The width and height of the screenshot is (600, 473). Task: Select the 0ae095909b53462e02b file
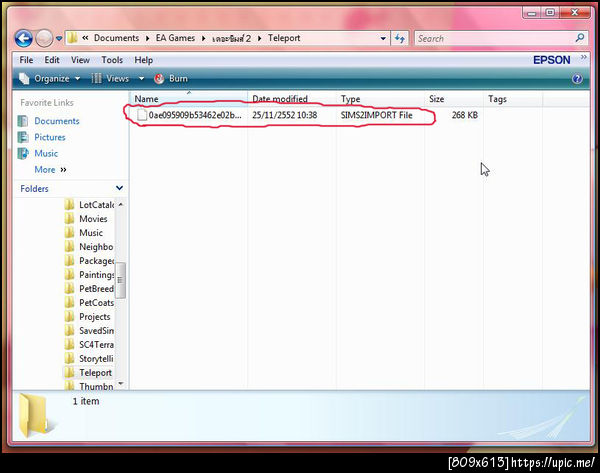point(195,115)
